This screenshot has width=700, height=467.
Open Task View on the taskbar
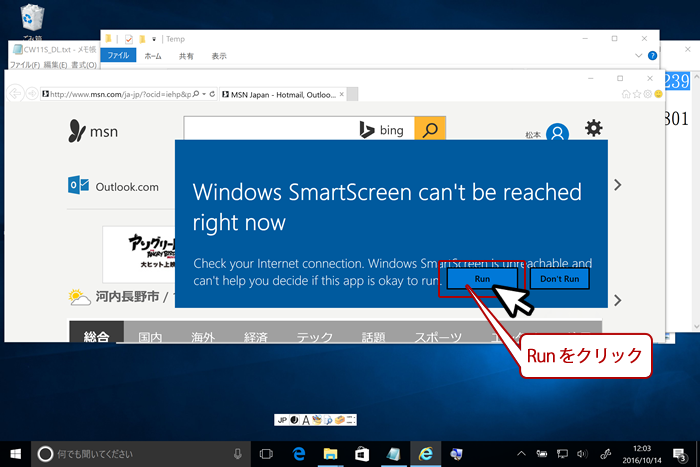(x=266, y=454)
